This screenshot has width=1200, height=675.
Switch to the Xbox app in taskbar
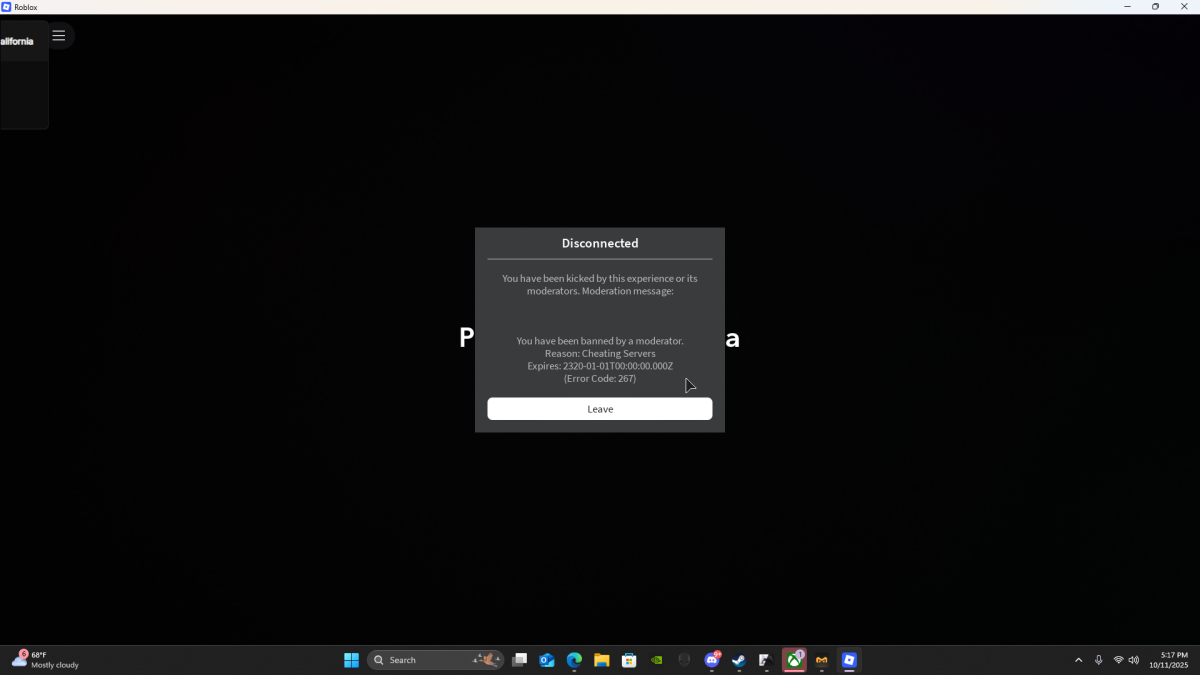click(794, 660)
